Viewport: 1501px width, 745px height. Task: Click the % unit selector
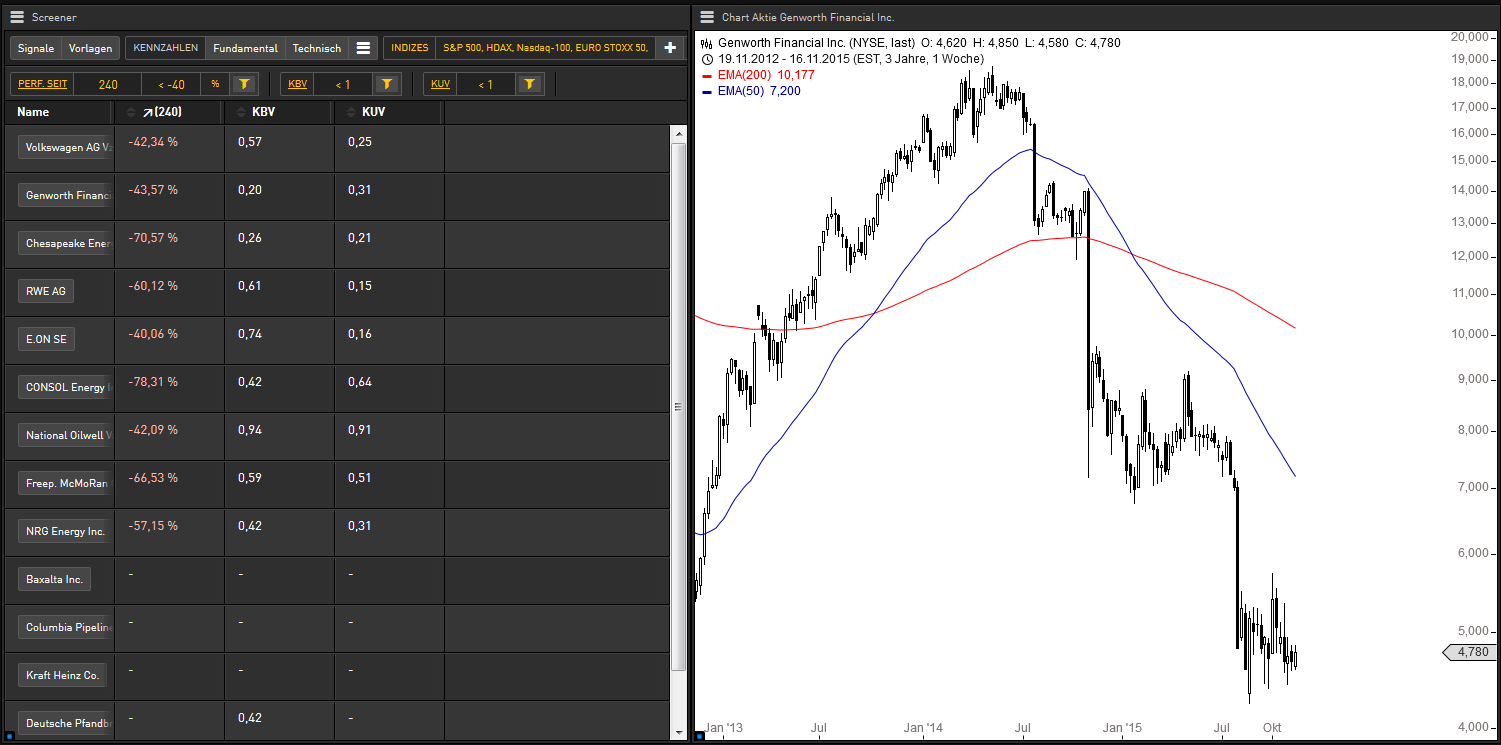[x=215, y=84]
